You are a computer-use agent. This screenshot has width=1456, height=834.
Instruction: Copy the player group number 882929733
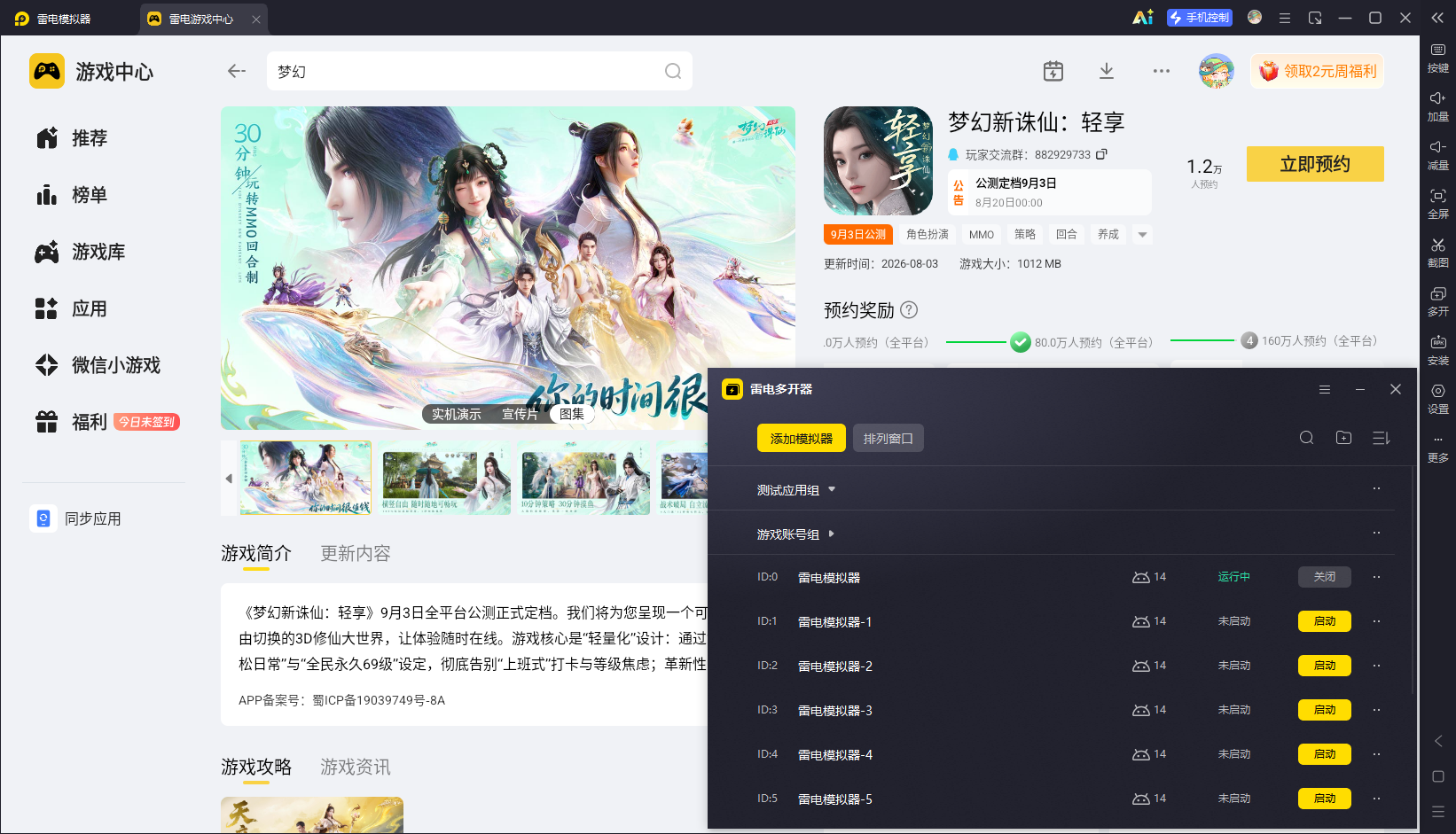1101,154
